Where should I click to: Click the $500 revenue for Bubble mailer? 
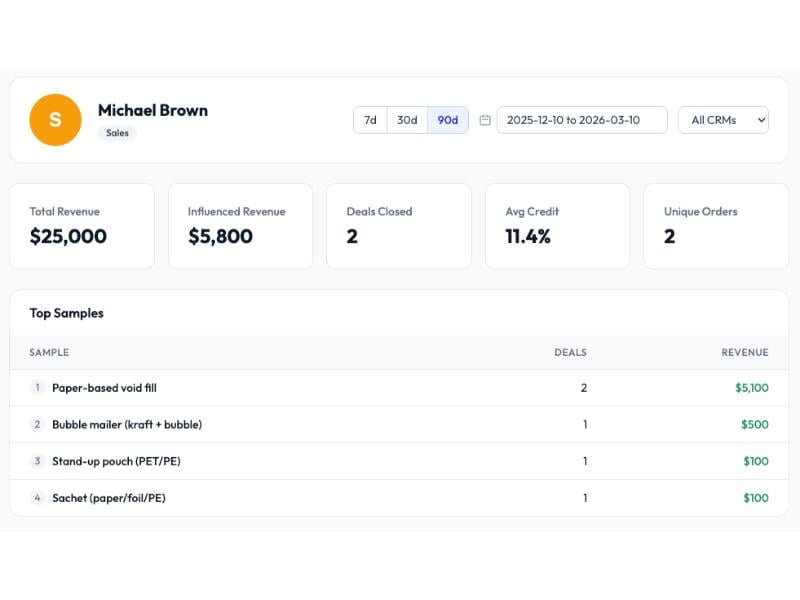pos(755,424)
